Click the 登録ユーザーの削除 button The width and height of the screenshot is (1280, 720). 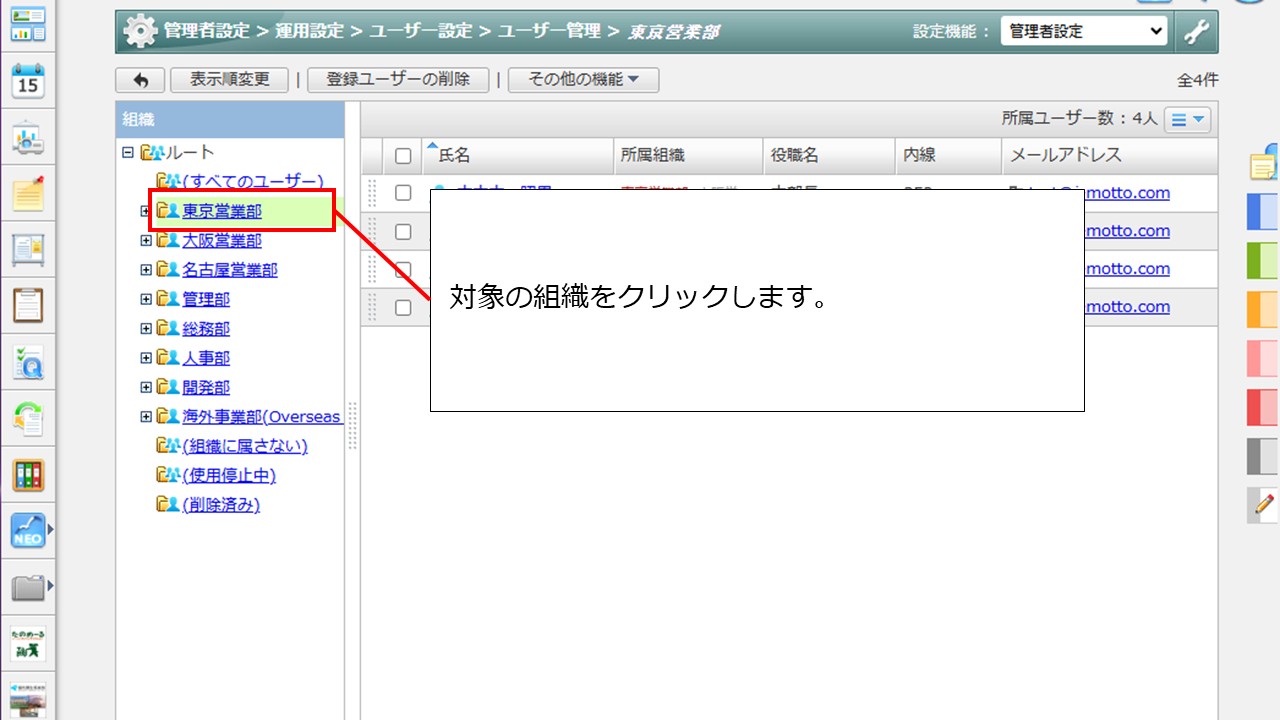pos(398,80)
